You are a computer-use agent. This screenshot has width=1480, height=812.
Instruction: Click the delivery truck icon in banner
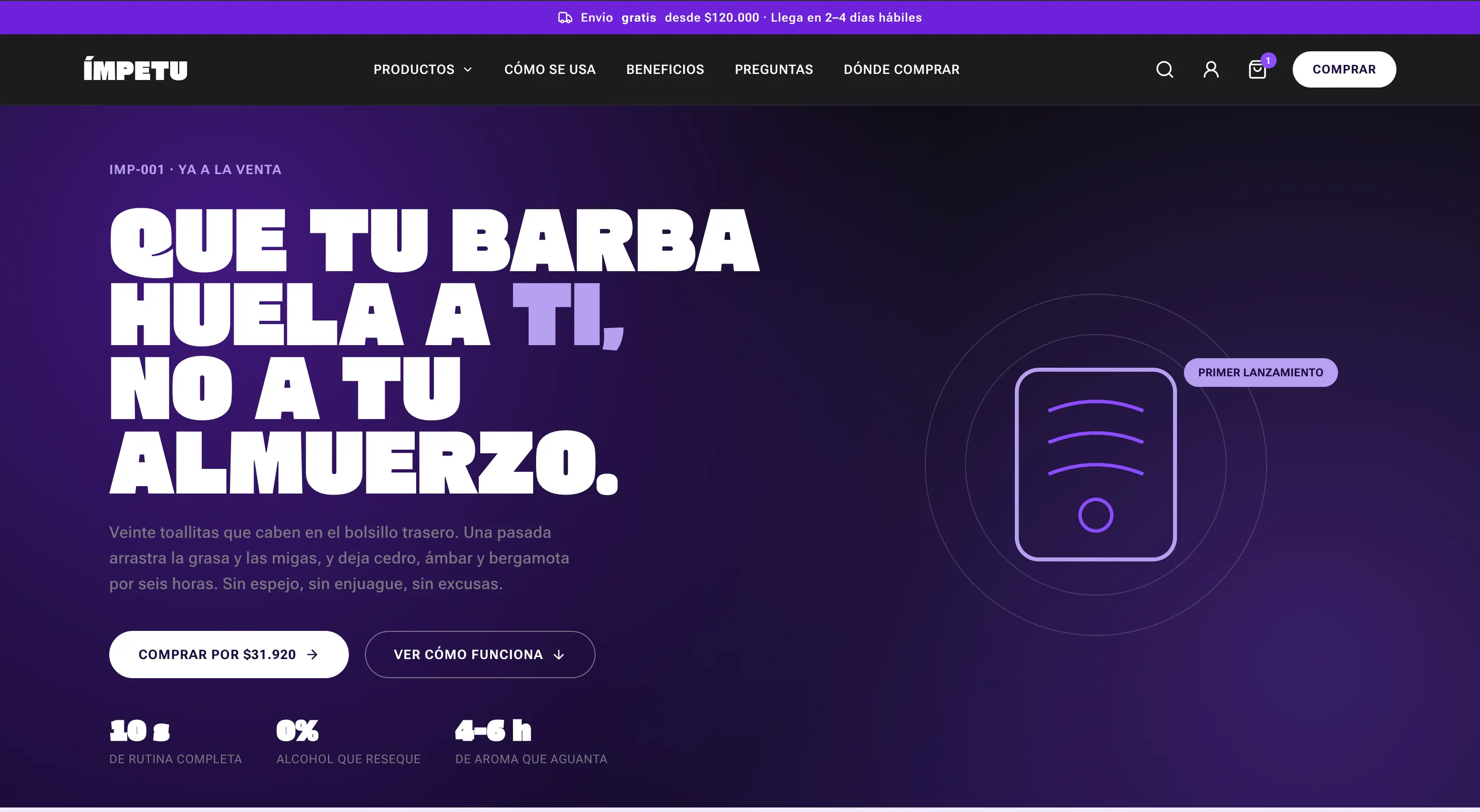tap(565, 18)
